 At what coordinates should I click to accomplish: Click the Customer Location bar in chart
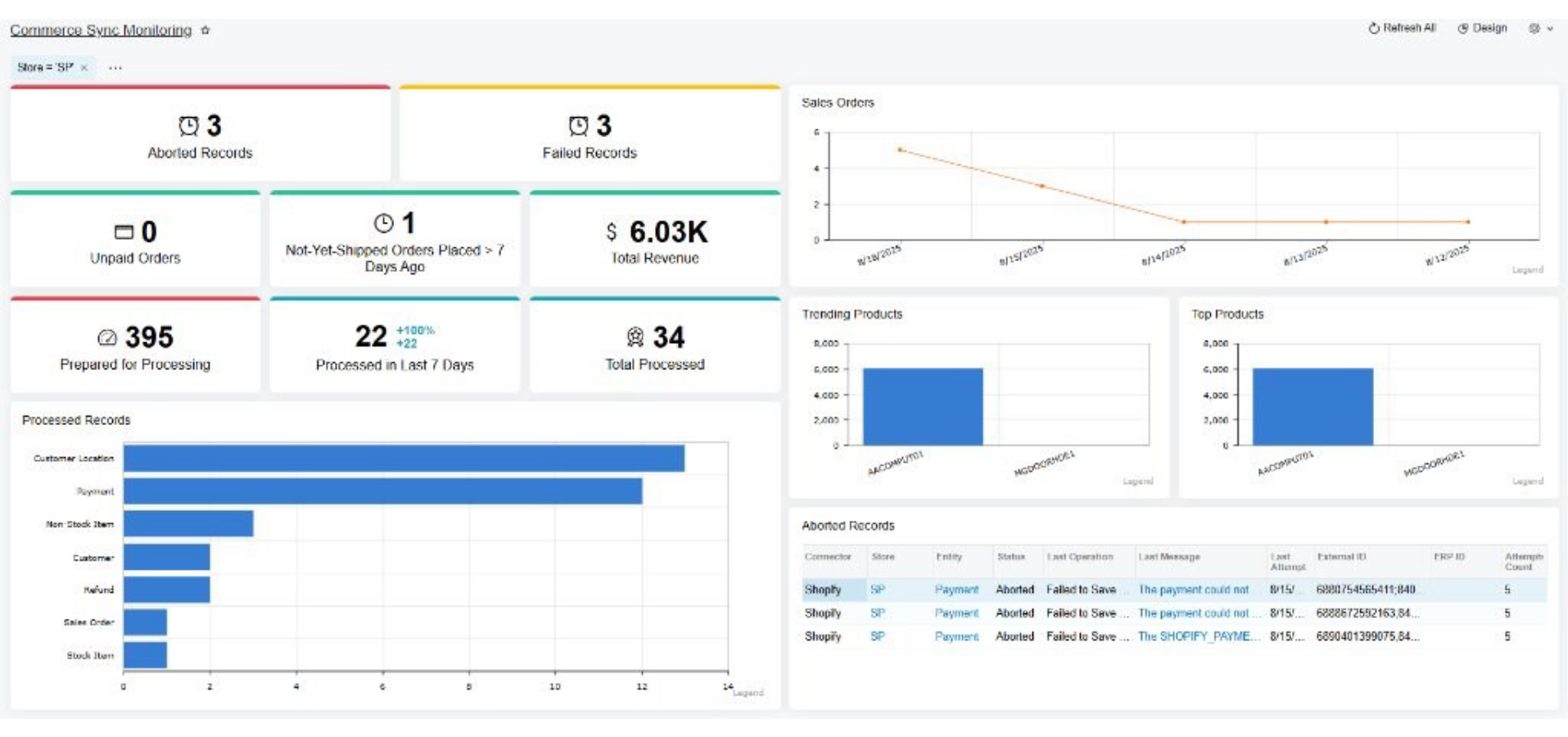(404, 459)
